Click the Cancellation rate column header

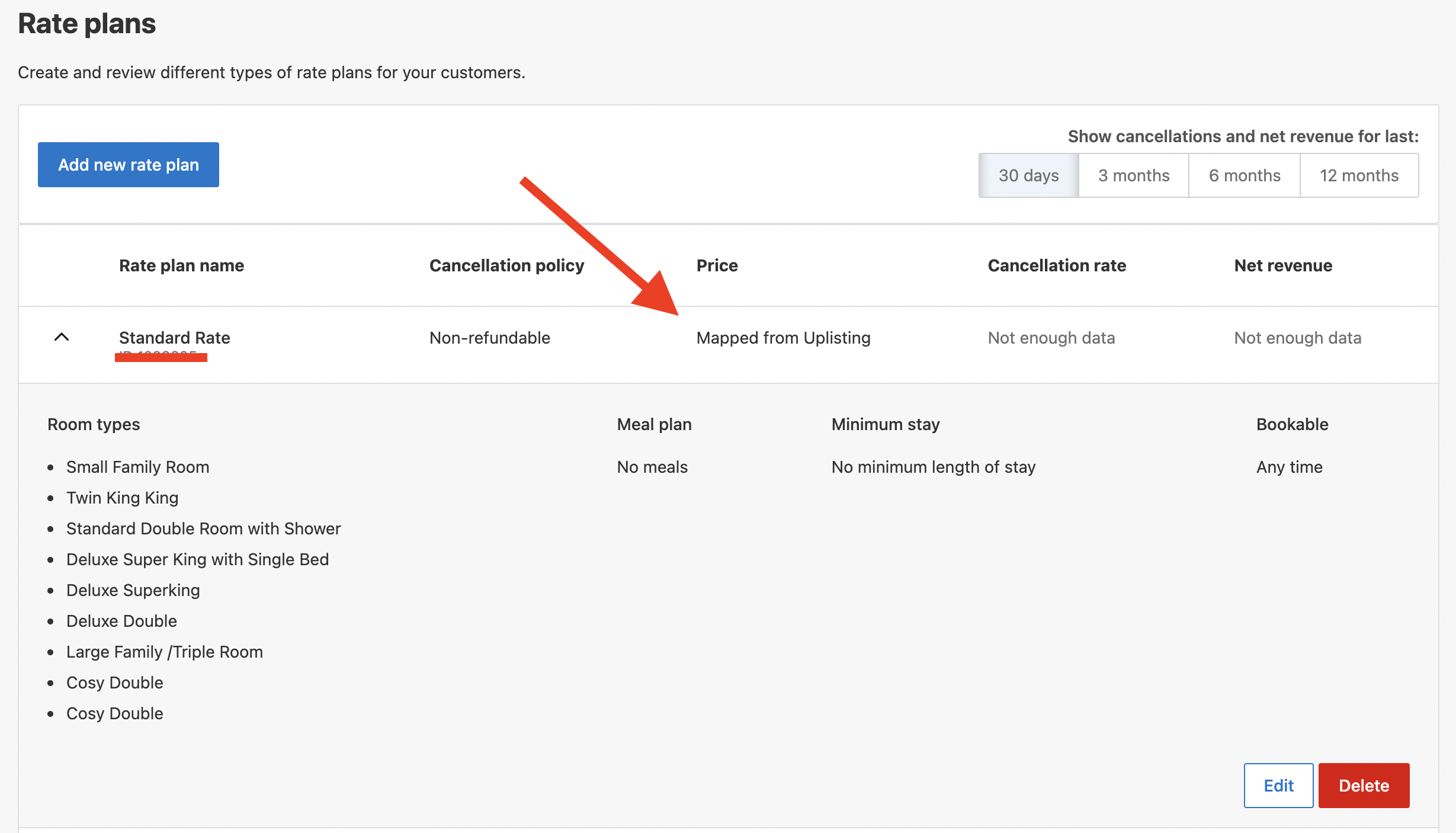[1057, 265]
